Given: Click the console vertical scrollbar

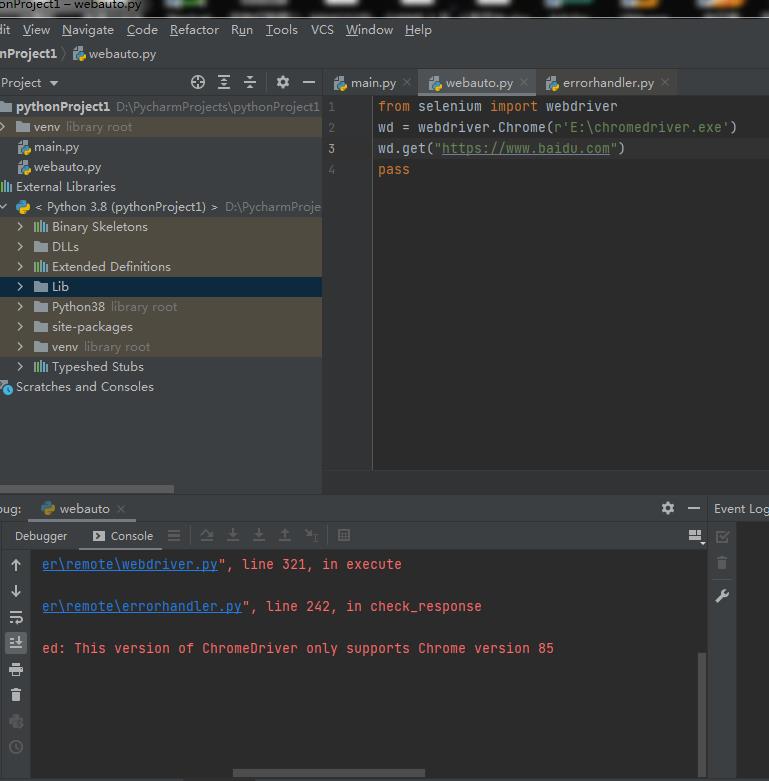Looking at the screenshot, I should pos(702,713).
